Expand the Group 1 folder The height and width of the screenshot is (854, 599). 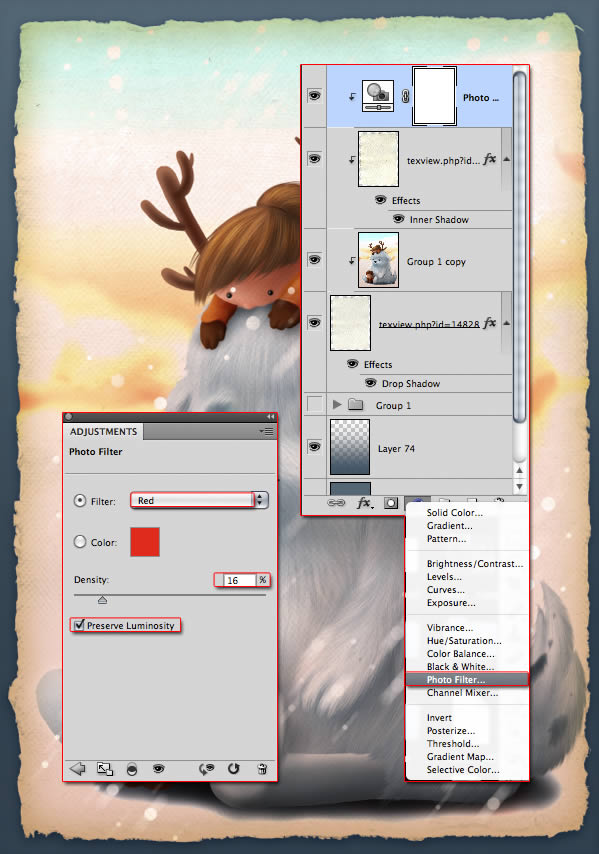337,404
